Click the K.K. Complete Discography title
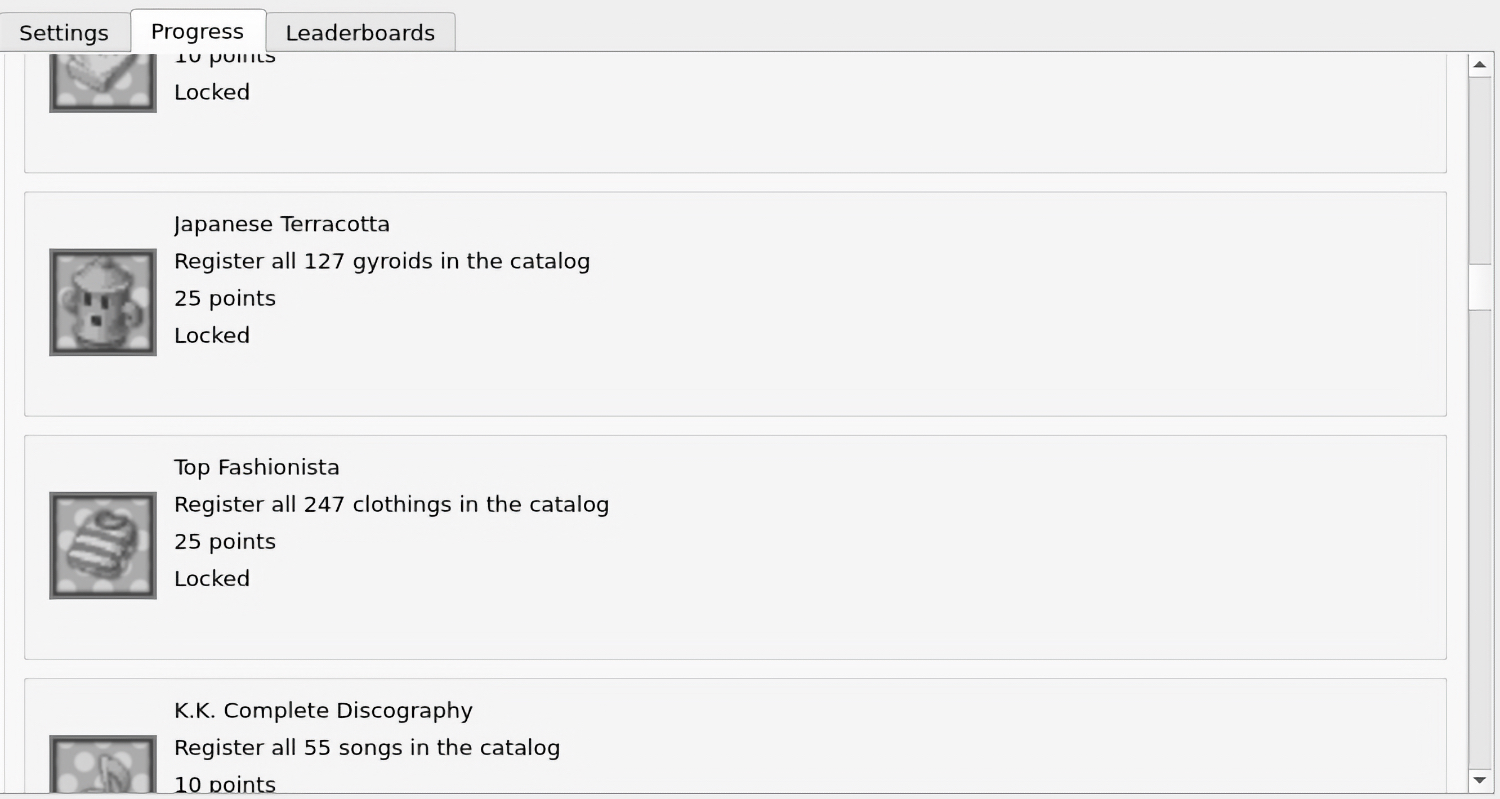 (323, 710)
